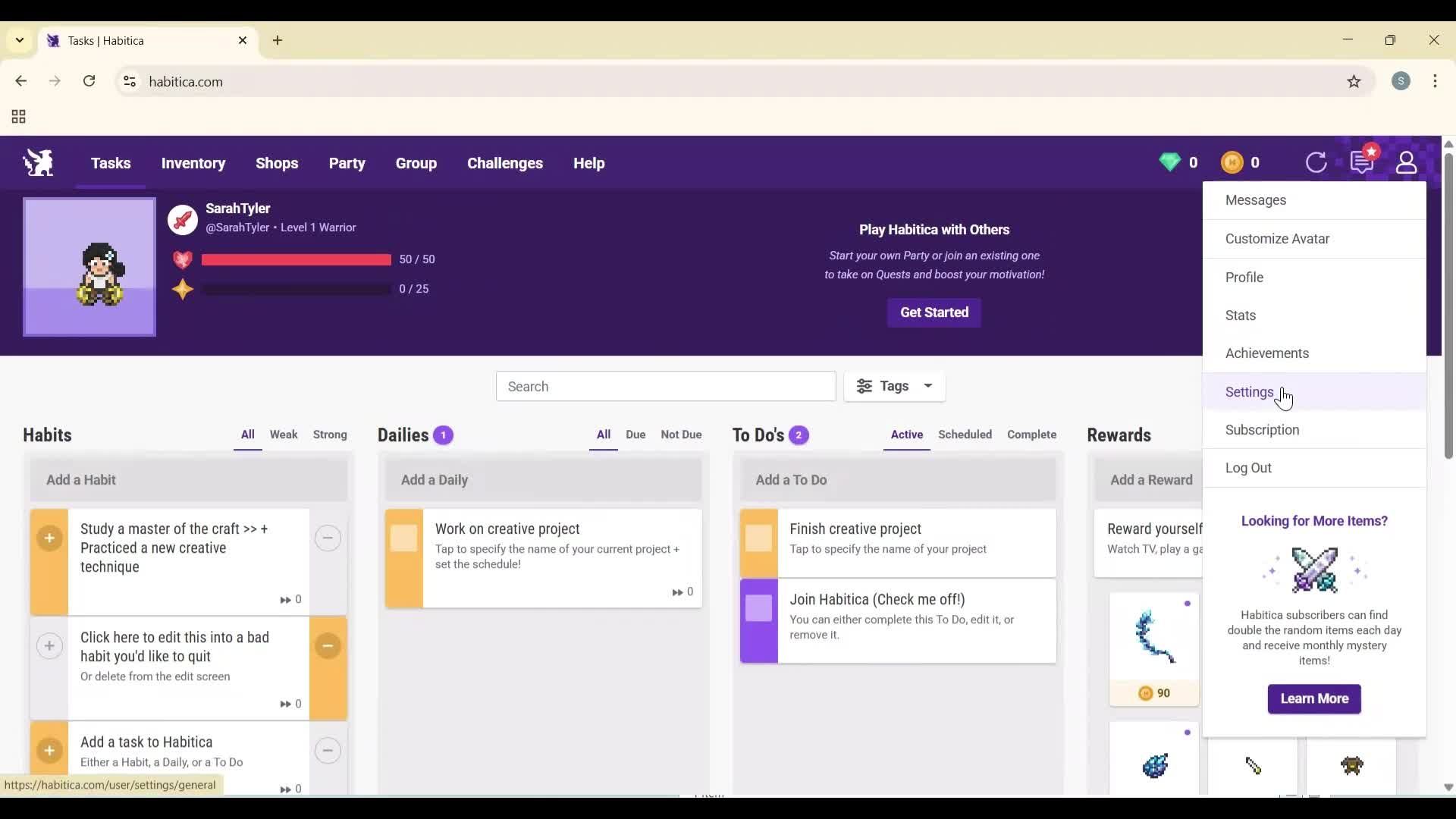Click the sync refresh icon
This screenshot has width=1456, height=819.
[1316, 162]
